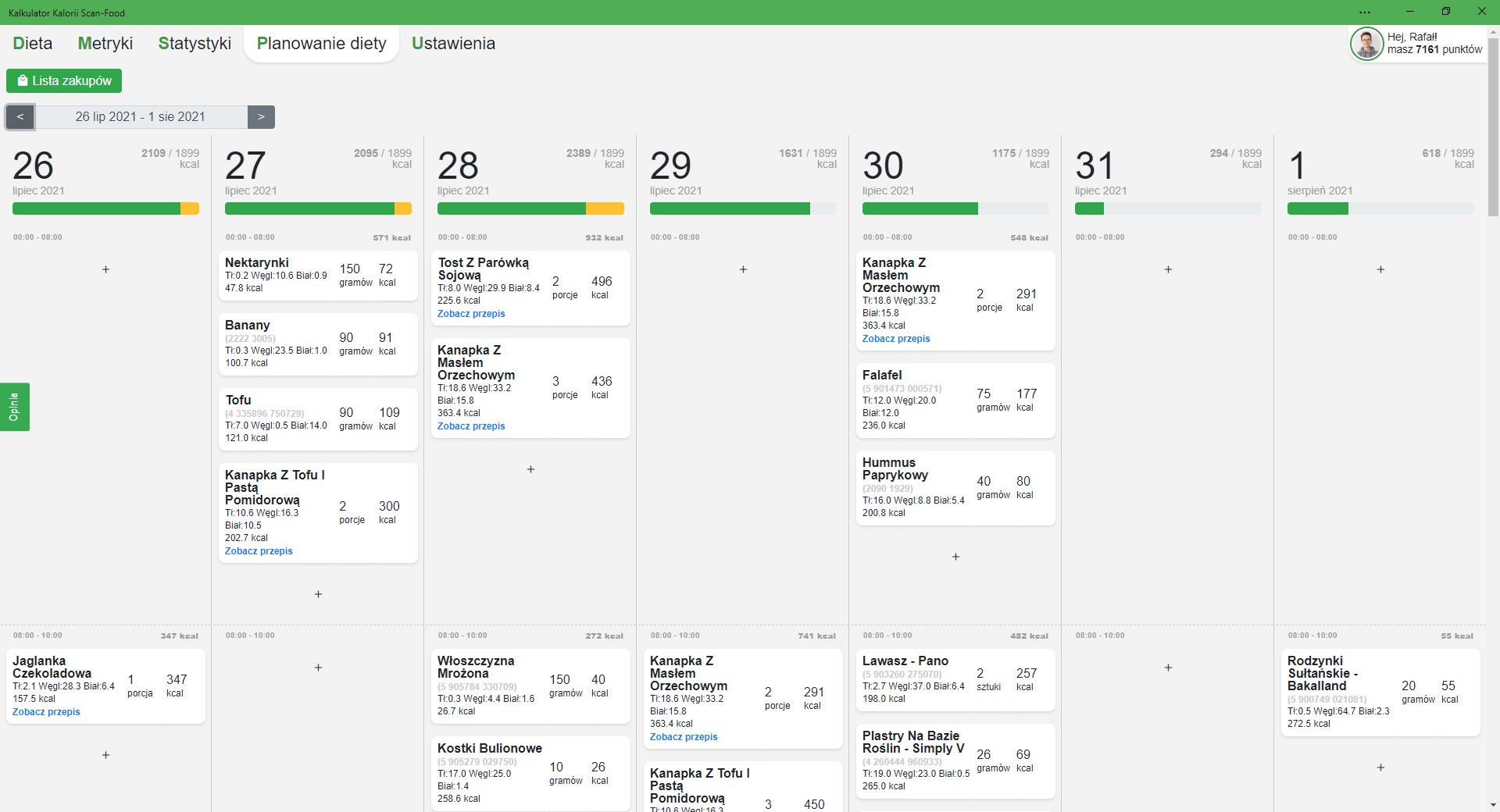Viewport: 1500px width, 812px height.
Task: Click the date range field 26 lip - 1 sie
Action: 141,117
